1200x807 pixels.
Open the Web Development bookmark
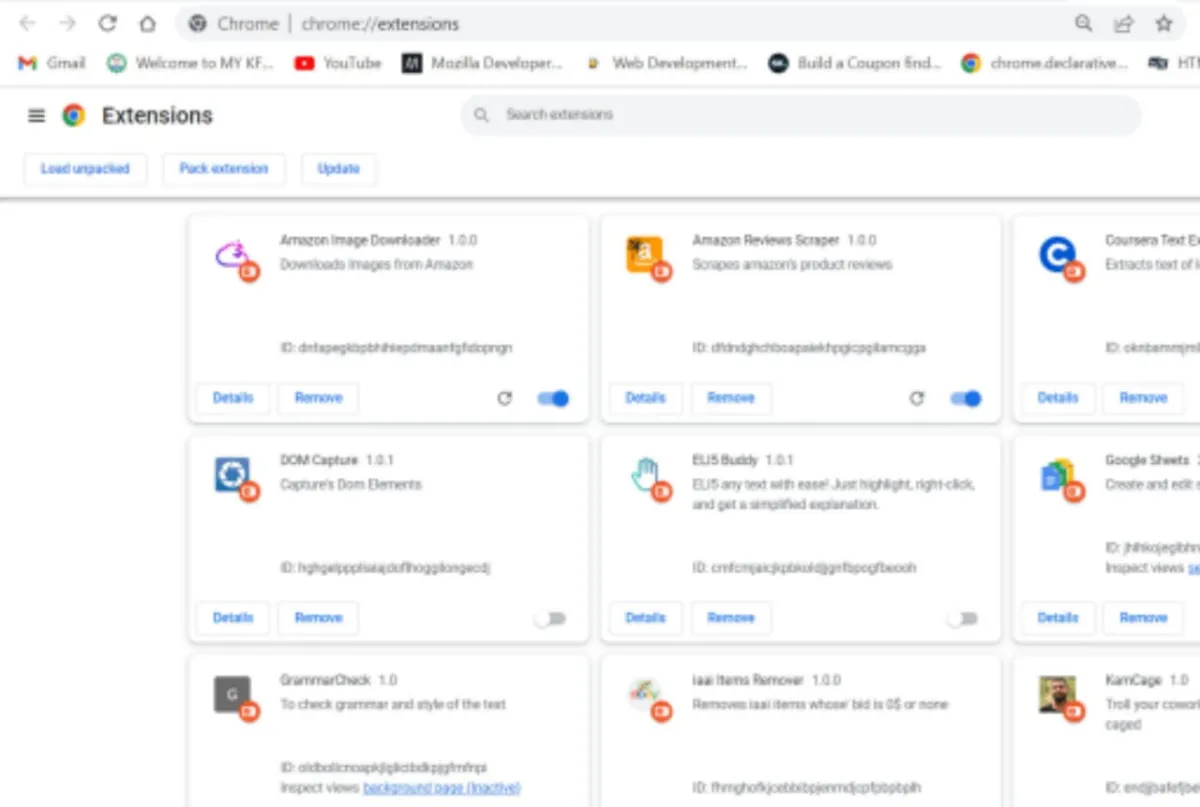[667, 63]
